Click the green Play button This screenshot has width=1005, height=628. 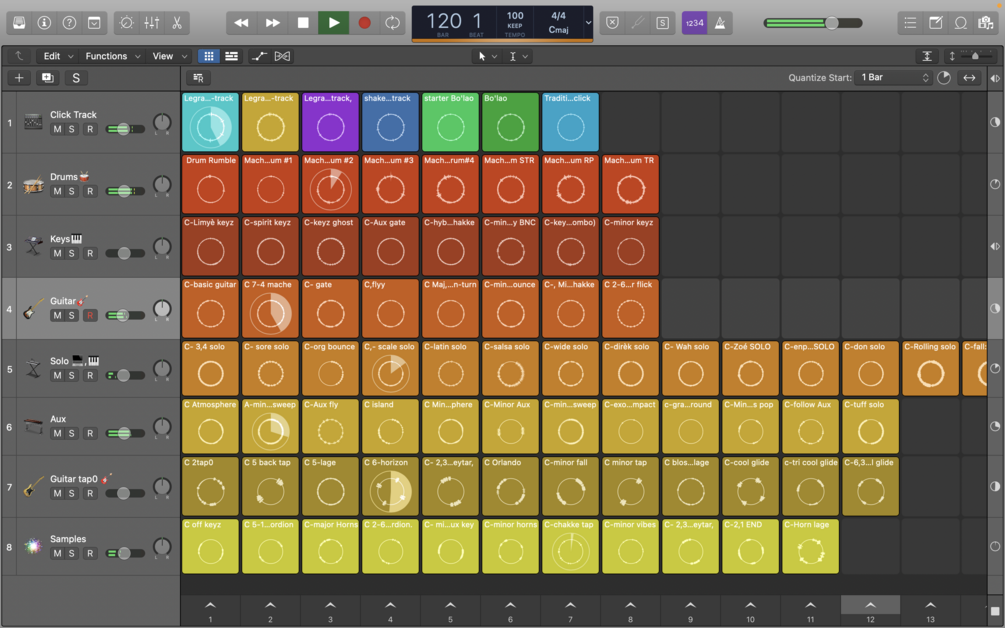pos(334,23)
